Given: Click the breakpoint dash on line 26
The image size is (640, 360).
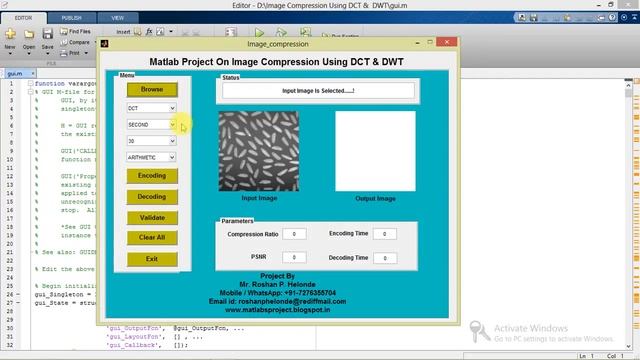Looking at the screenshot, I should click(18, 294).
